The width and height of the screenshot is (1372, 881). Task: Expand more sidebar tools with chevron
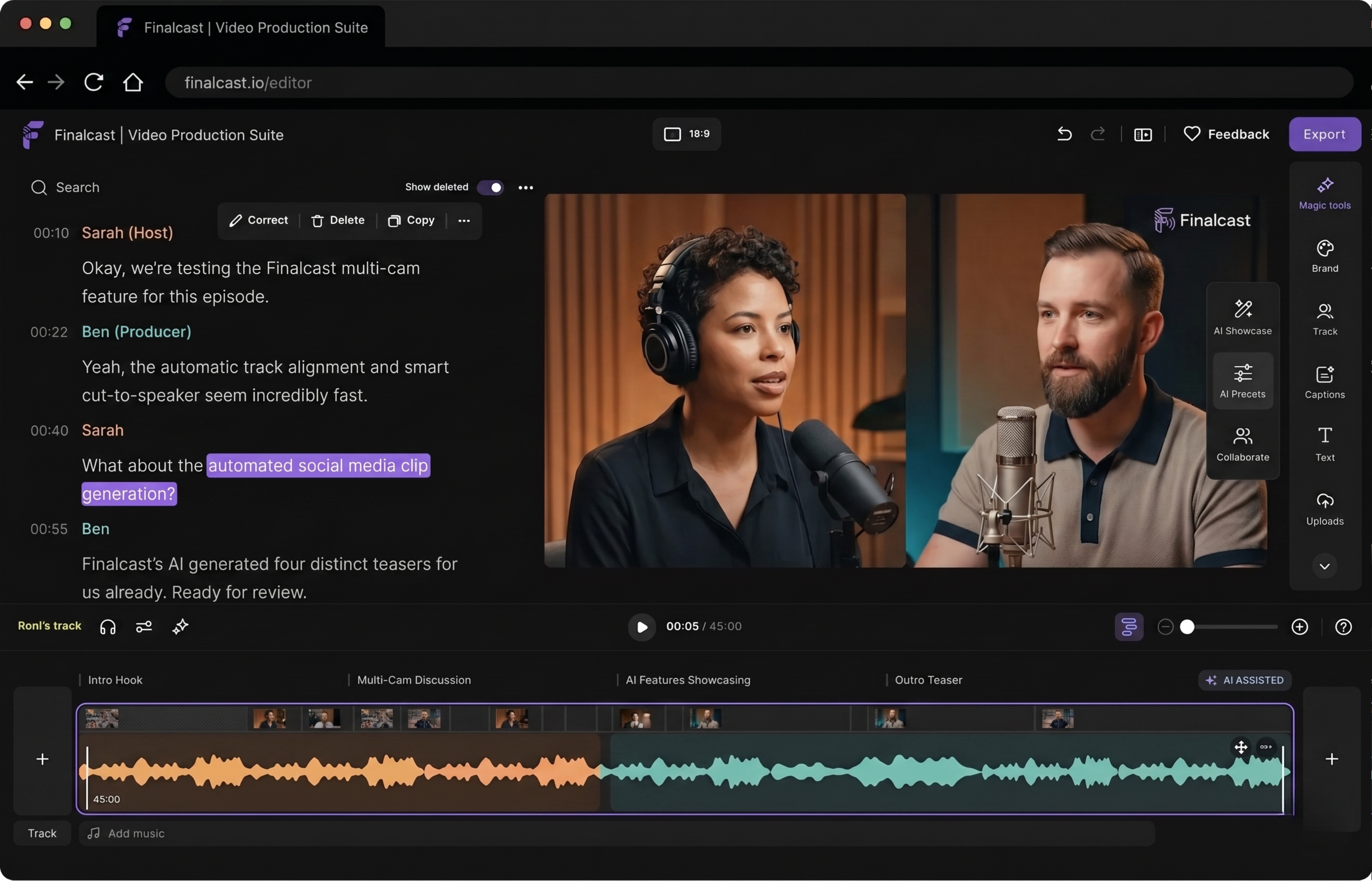click(x=1325, y=566)
